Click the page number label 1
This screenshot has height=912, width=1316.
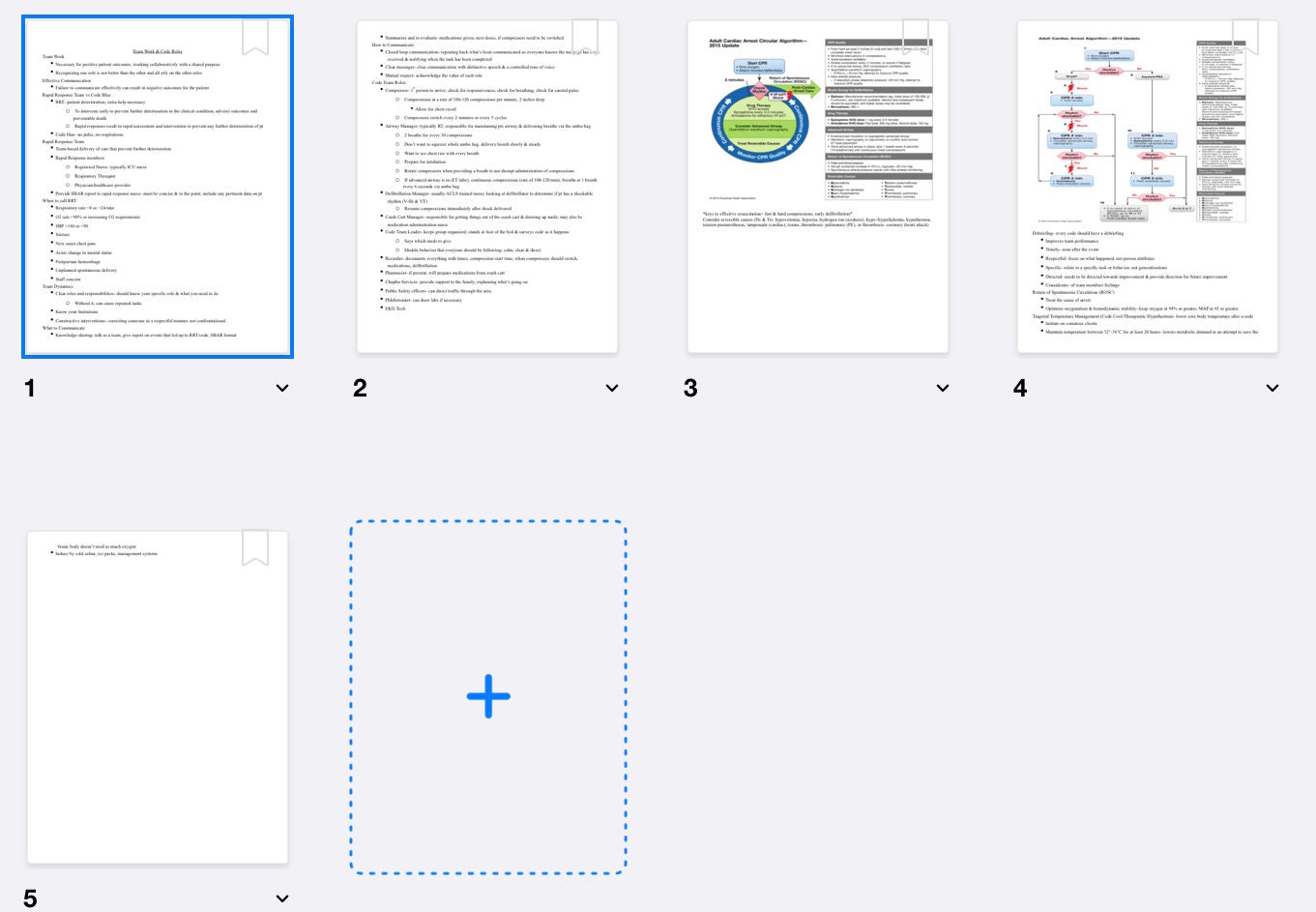pos(30,388)
